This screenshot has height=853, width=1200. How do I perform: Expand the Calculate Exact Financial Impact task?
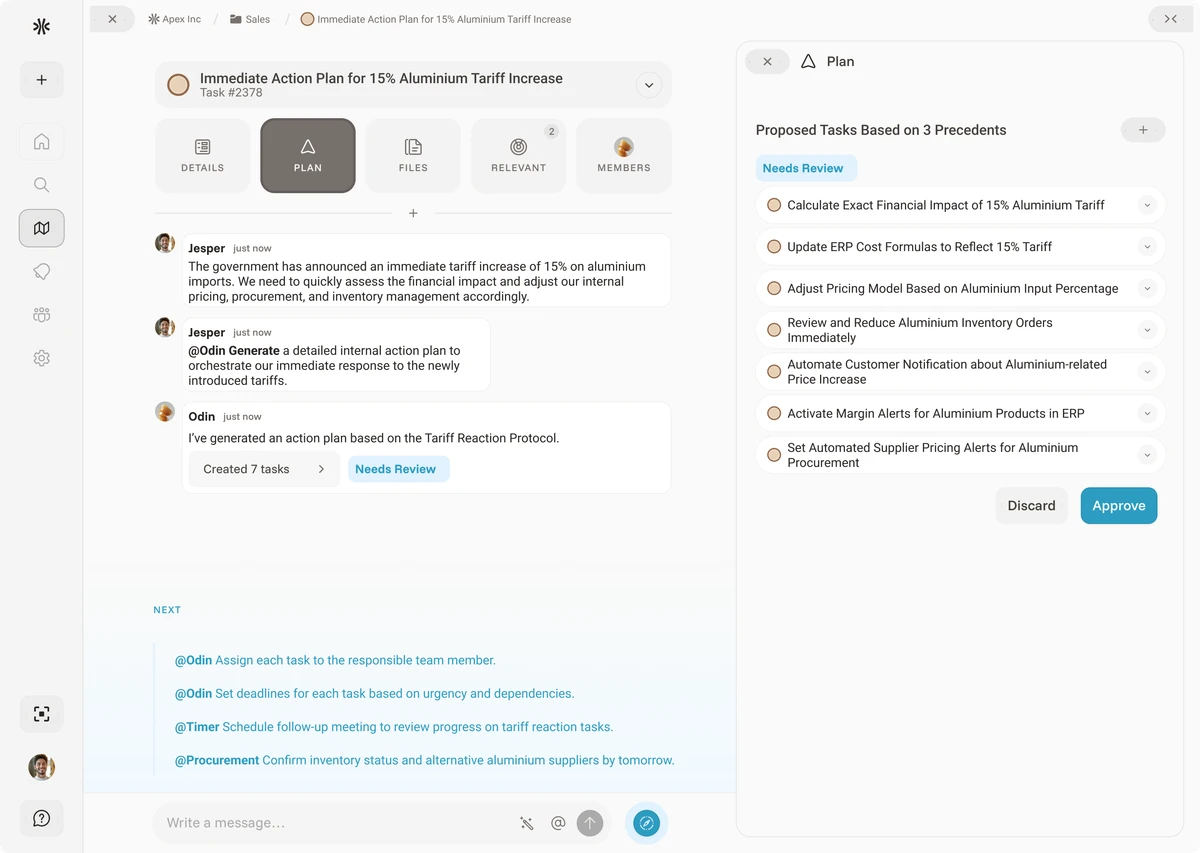1147,204
